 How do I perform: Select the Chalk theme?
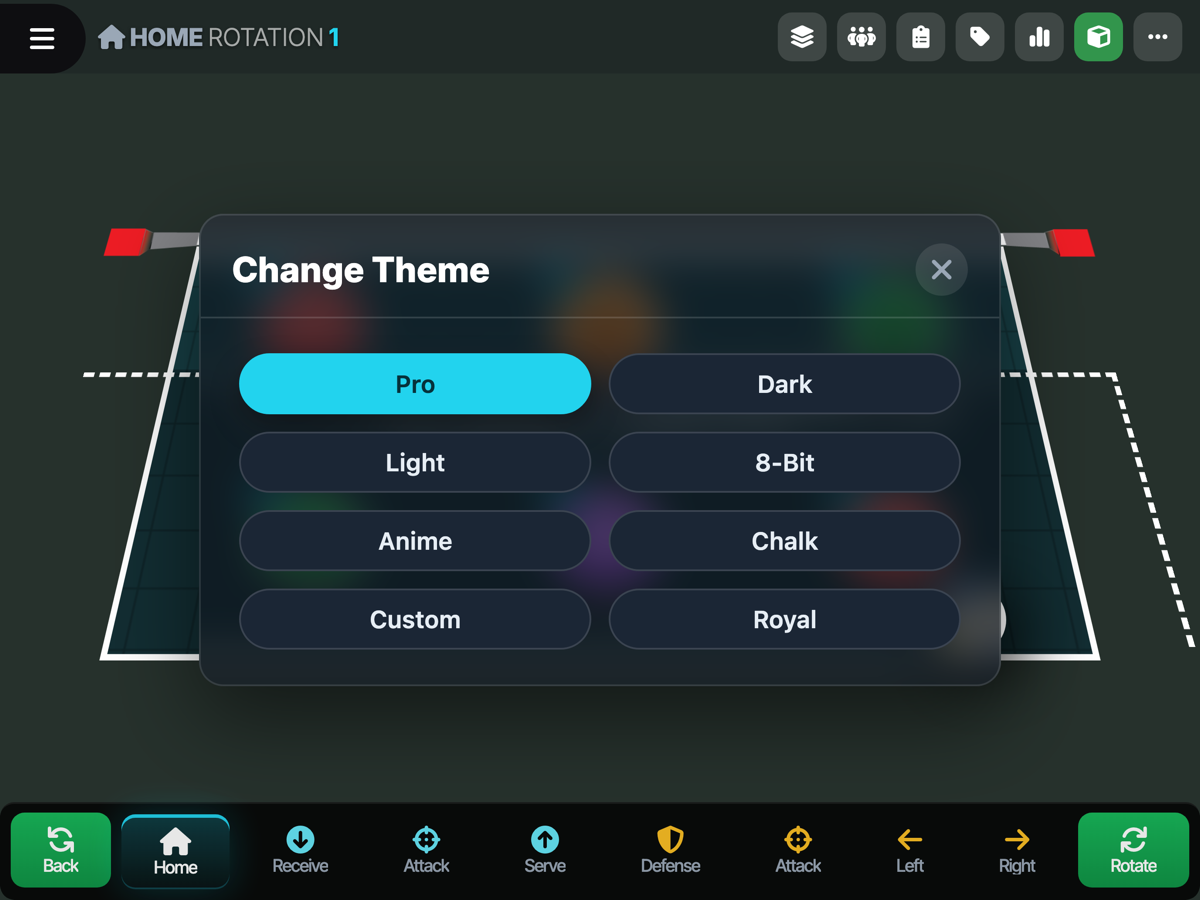click(785, 541)
